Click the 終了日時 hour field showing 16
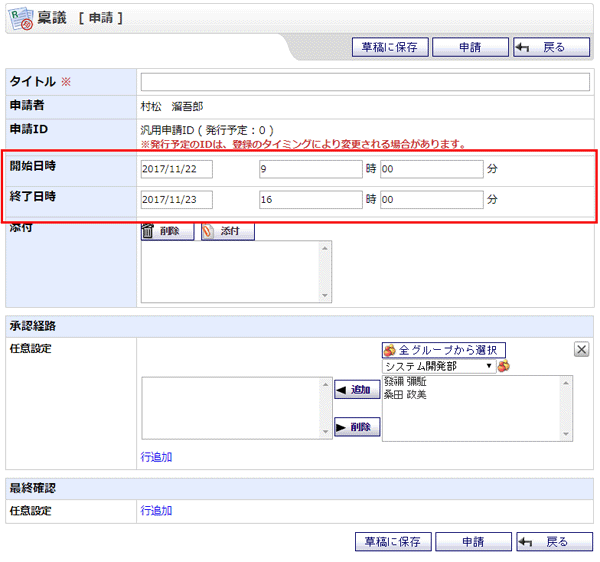Image resolution: width=600 pixels, height=562 pixels. [311, 200]
